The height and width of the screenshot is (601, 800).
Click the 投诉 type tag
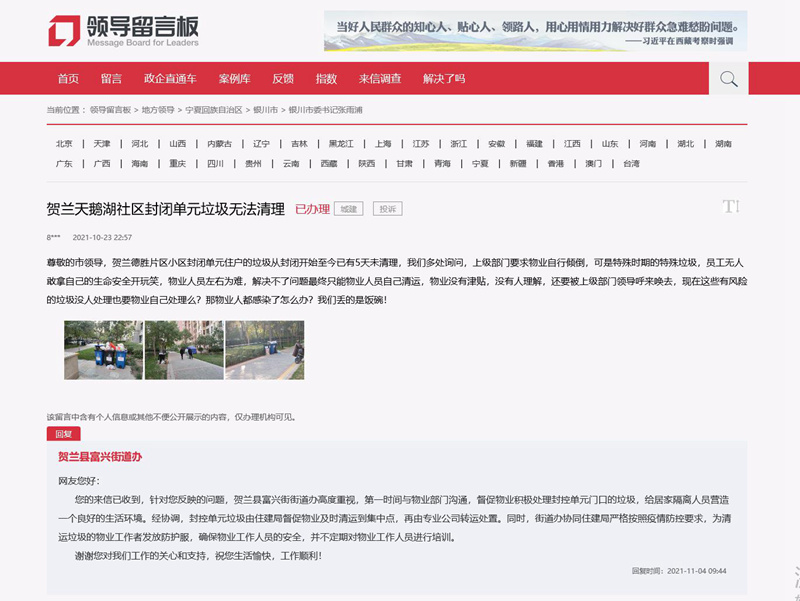387,209
